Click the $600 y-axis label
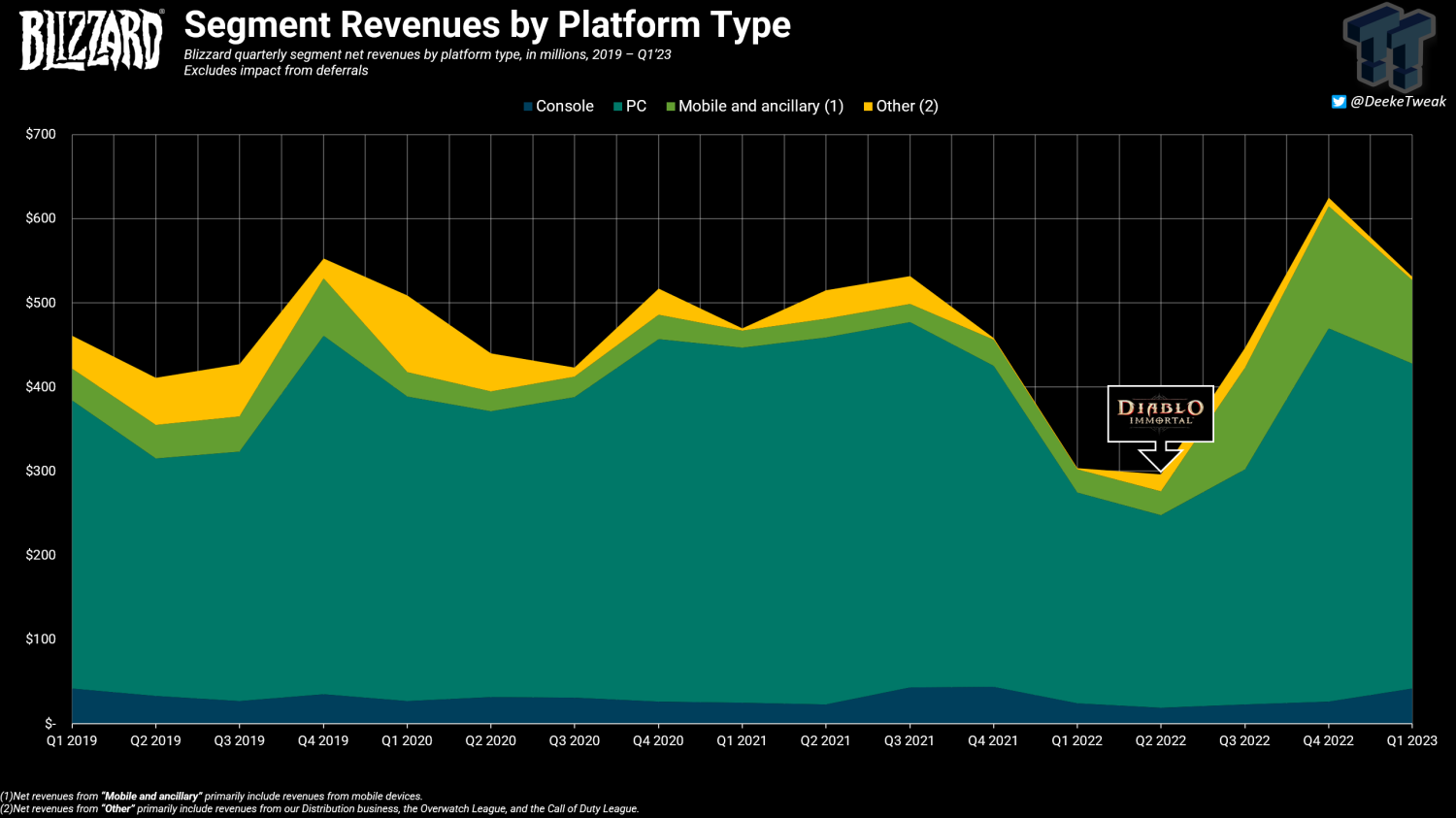This screenshot has height=818, width=1456. 41,218
